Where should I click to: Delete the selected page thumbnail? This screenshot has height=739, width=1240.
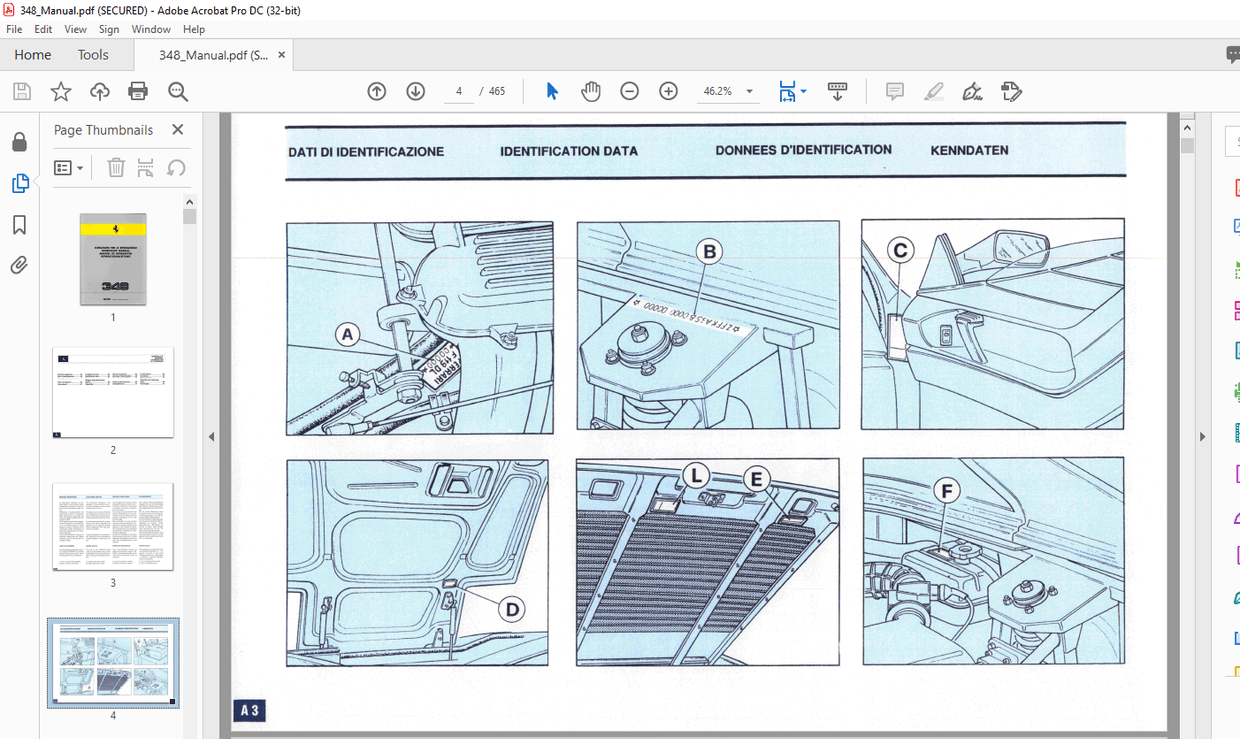pyautogui.click(x=116, y=167)
